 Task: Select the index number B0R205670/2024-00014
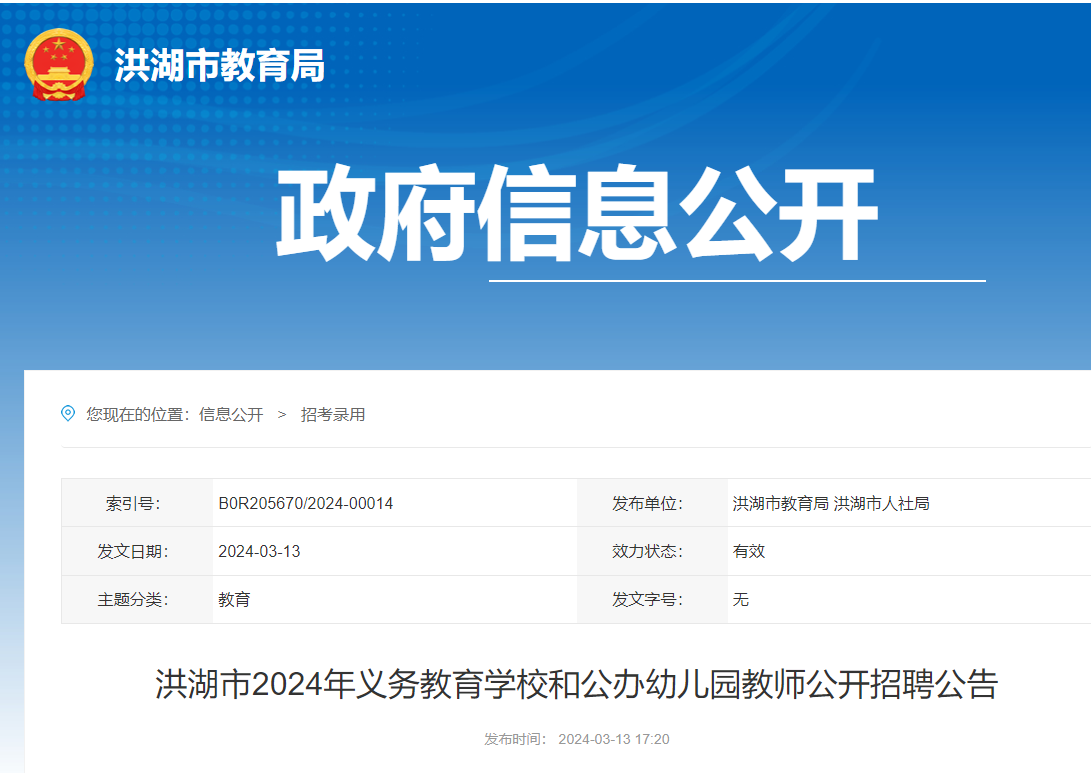pos(306,504)
